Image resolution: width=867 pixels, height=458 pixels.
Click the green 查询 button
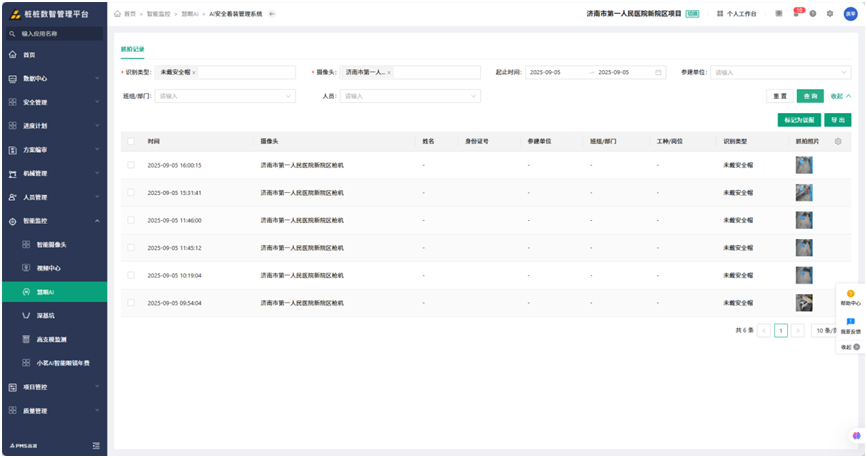[x=810, y=96]
